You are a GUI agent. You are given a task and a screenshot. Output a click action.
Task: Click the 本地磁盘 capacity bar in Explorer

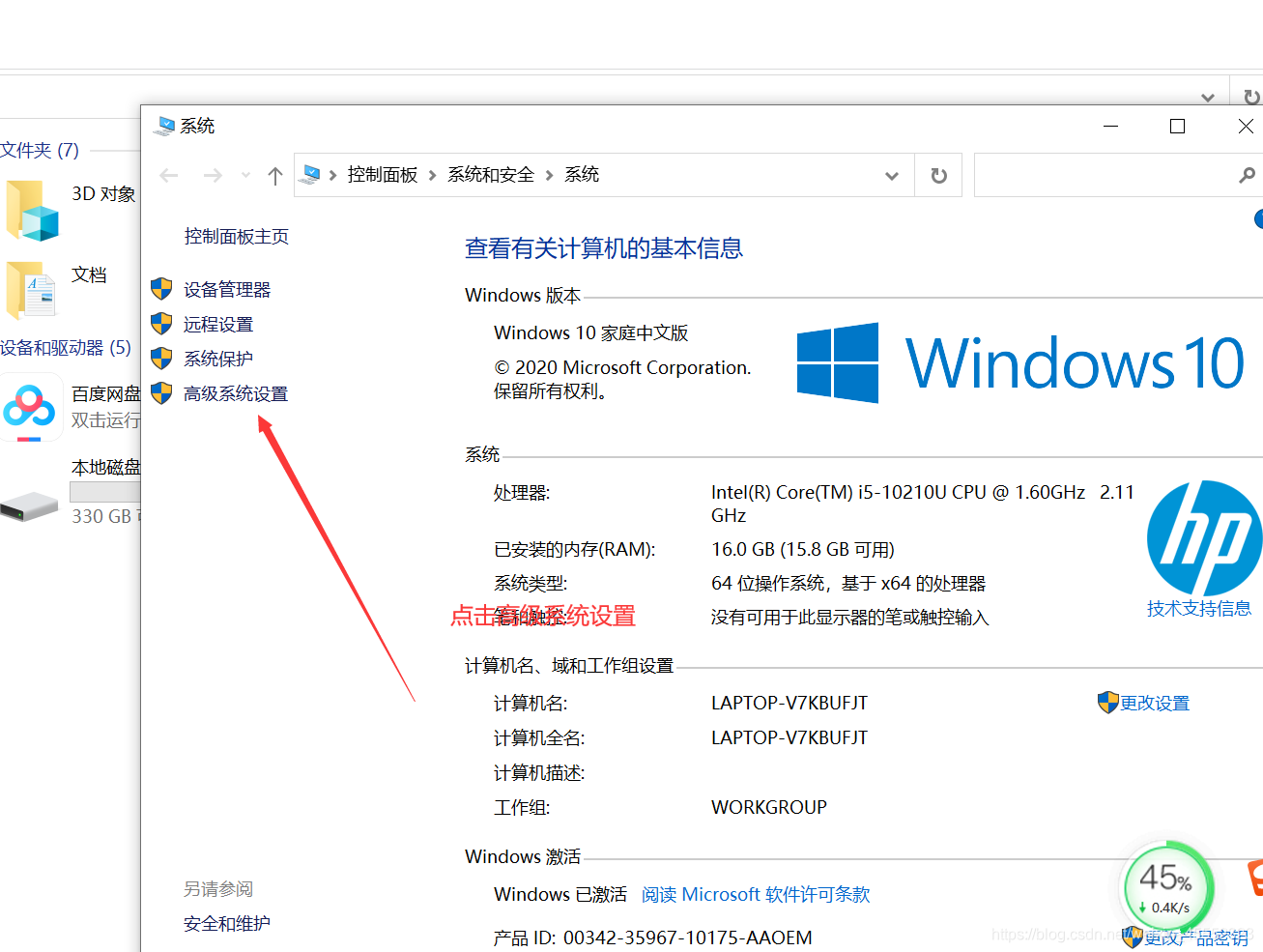pyautogui.click(x=105, y=491)
